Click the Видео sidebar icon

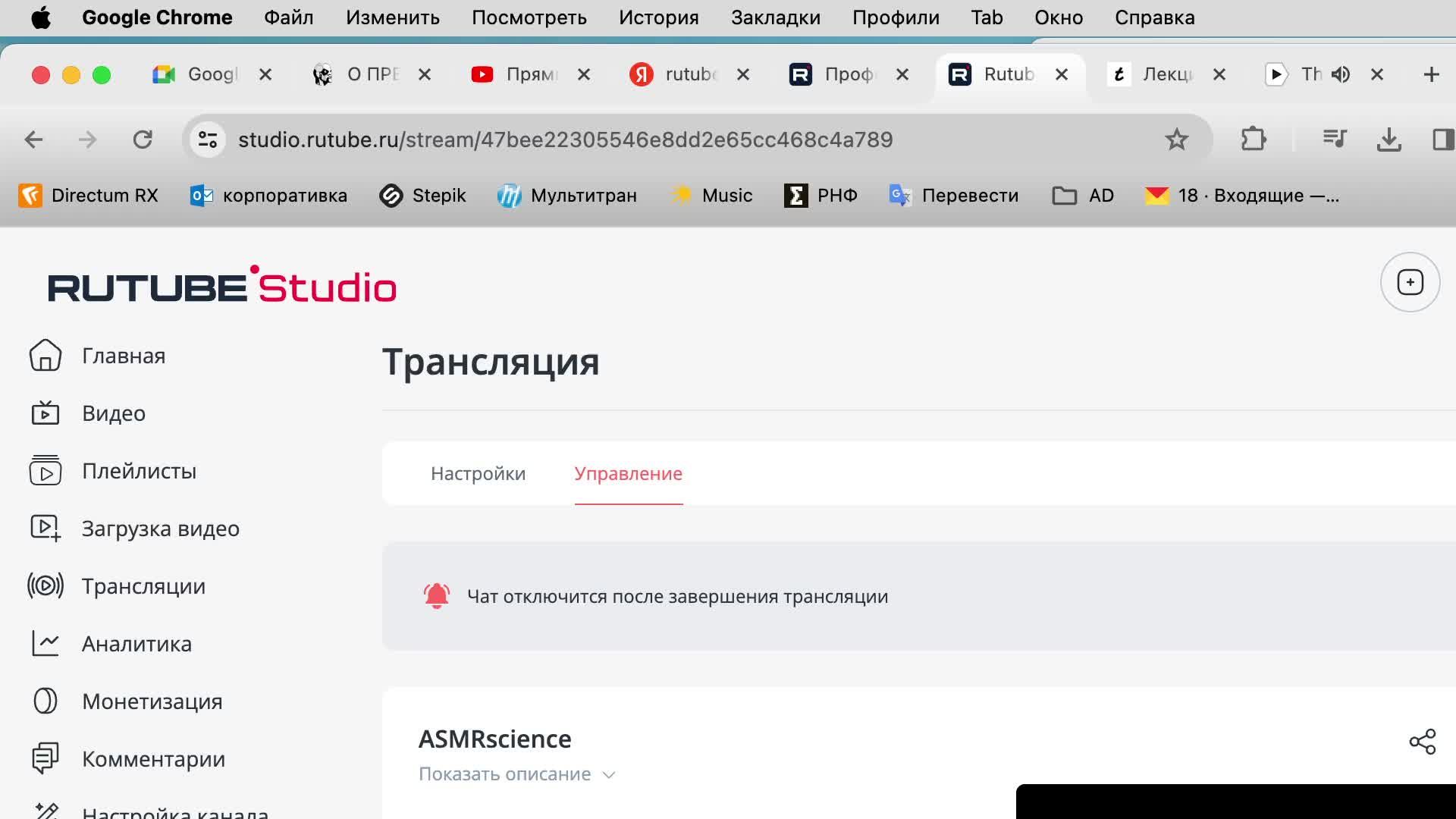[x=45, y=413]
